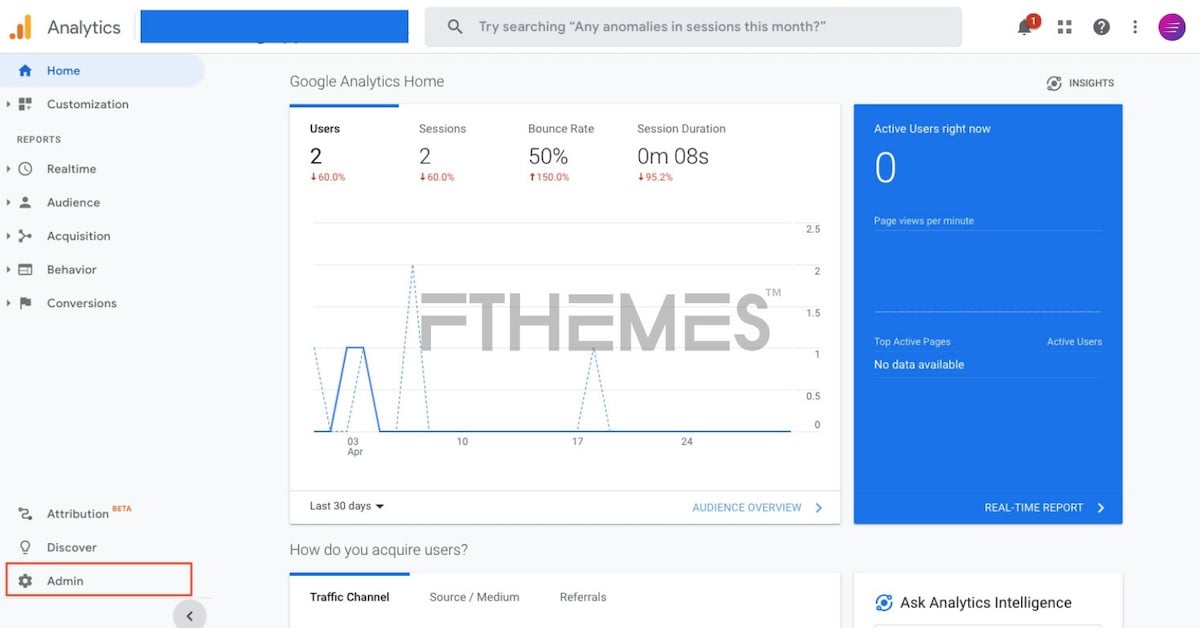This screenshot has width=1200, height=628.
Task: Open the Acquisition reports label
Action: (x=78, y=236)
